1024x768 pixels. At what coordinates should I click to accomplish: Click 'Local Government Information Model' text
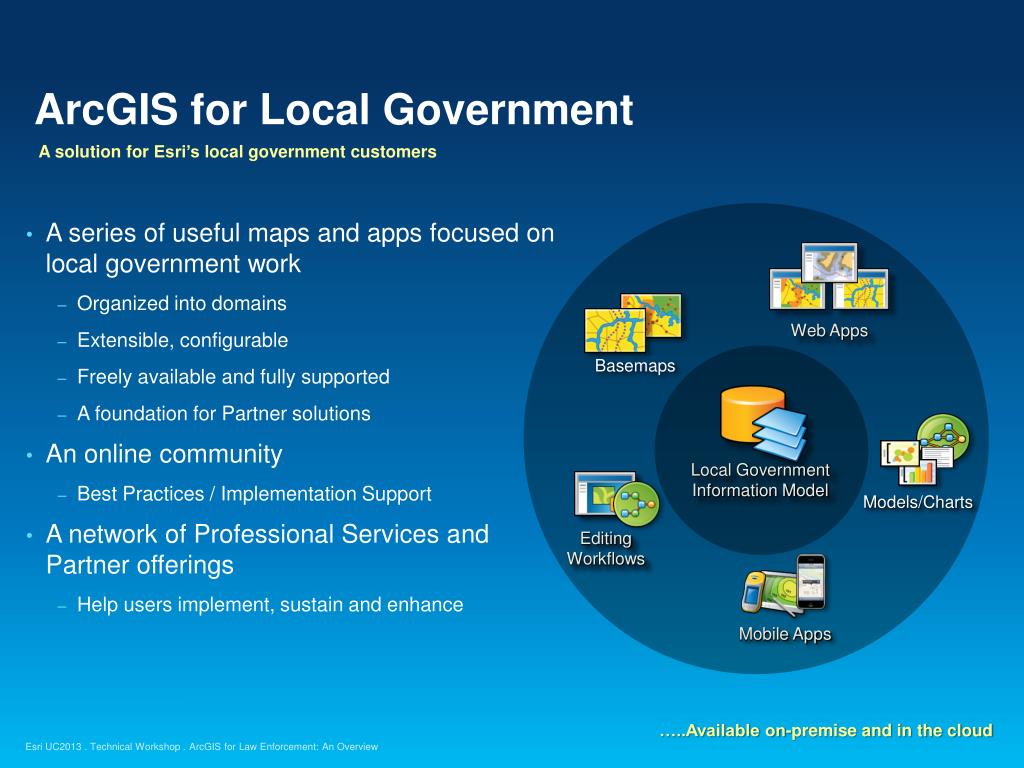point(760,480)
